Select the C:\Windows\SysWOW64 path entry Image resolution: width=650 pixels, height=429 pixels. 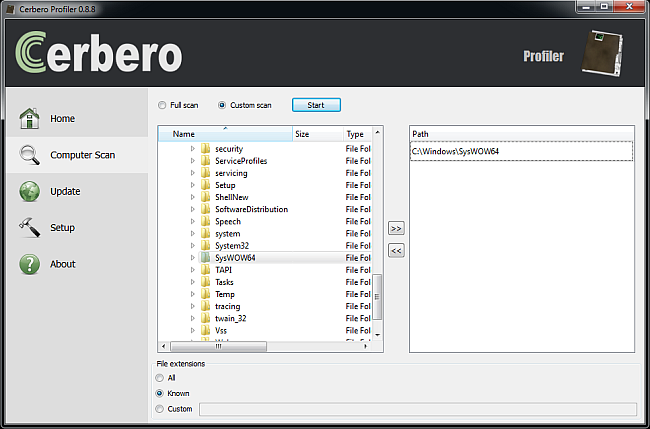(521, 151)
